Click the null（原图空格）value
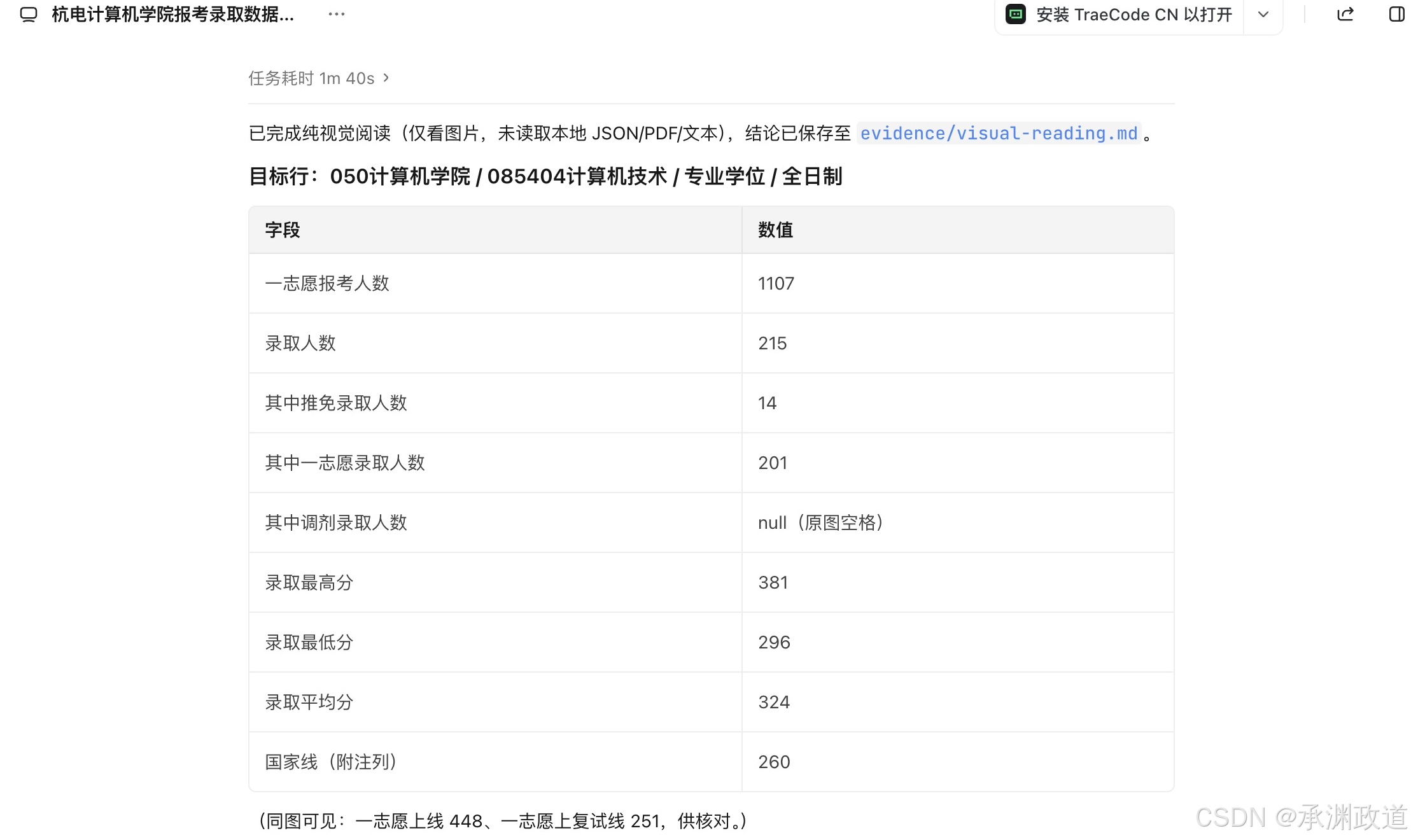This screenshot has width=1411, height=840. click(821, 522)
